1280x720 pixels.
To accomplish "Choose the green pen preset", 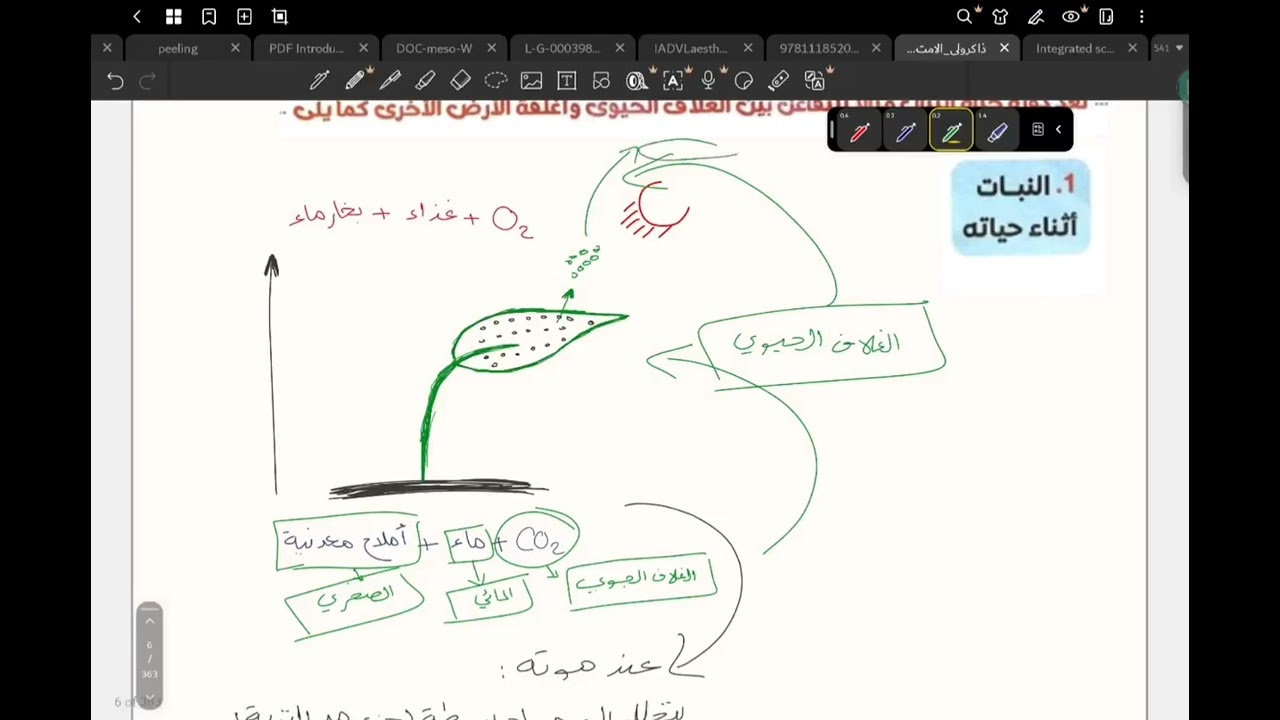I will 951,130.
